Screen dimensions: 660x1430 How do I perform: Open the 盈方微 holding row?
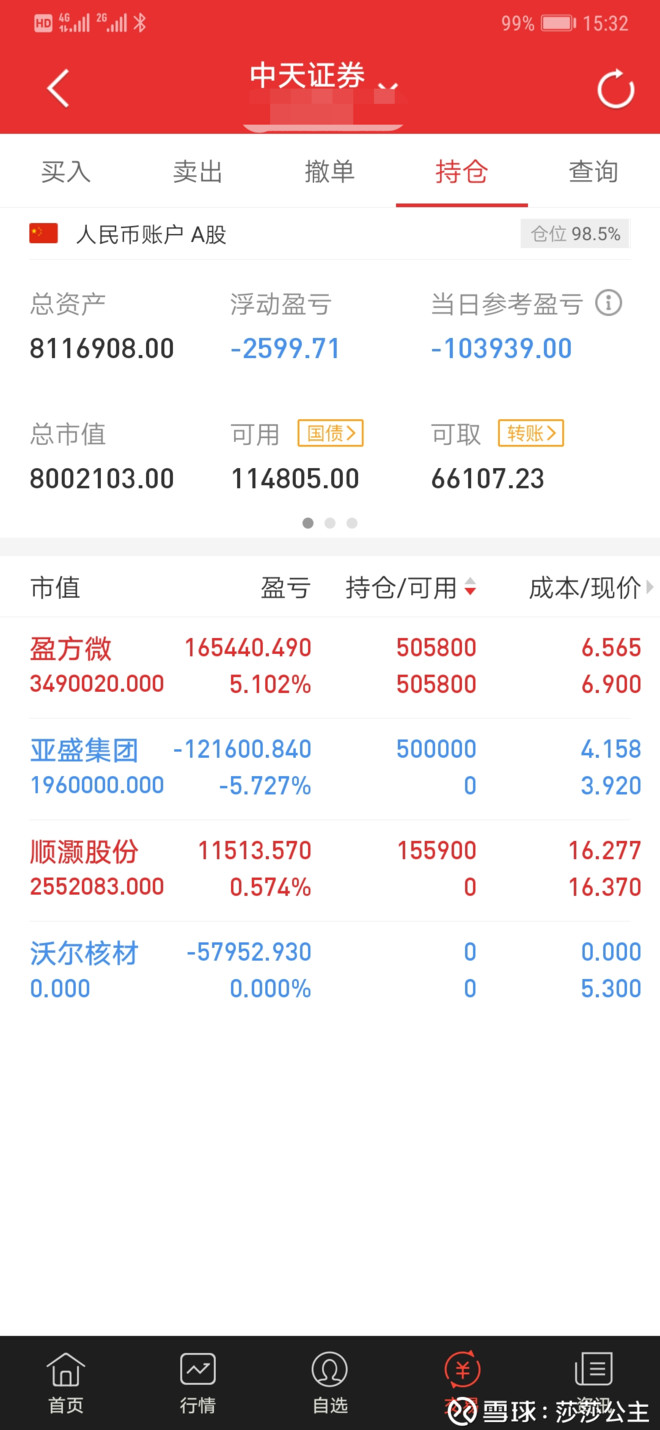pyautogui.click(x=330, y=667)
